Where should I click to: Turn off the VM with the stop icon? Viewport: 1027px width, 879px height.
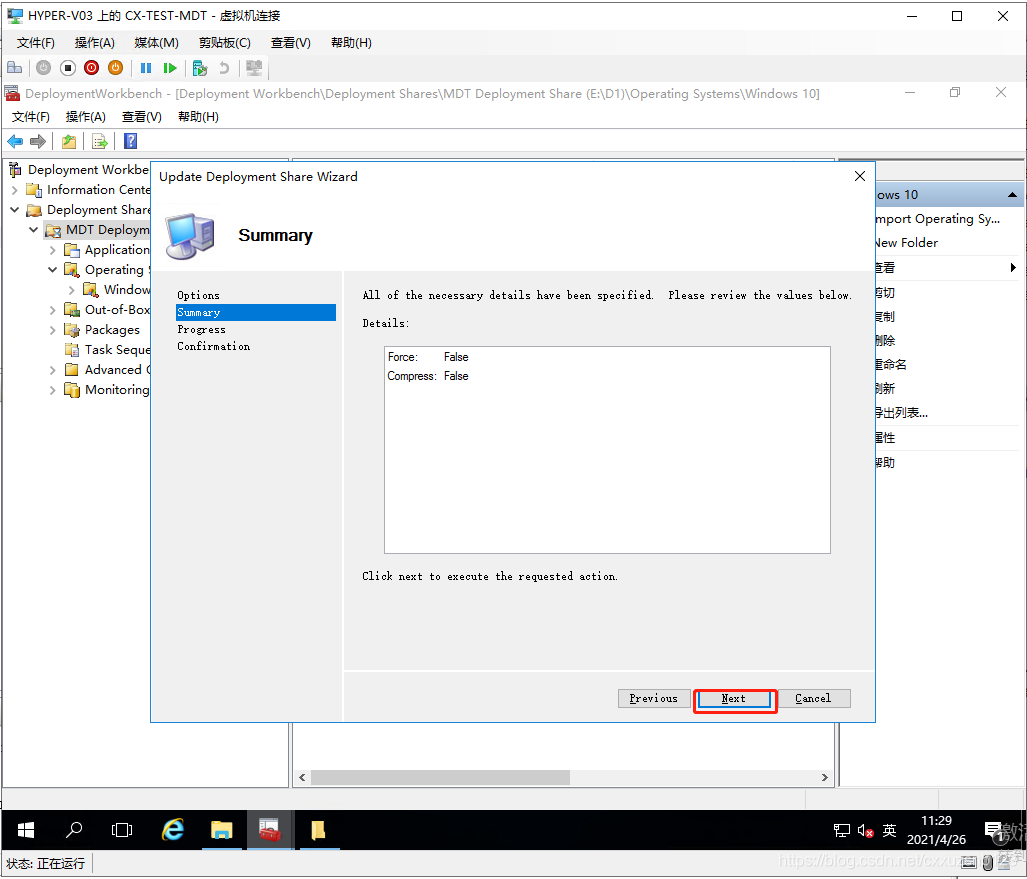(x=67, y=67)
